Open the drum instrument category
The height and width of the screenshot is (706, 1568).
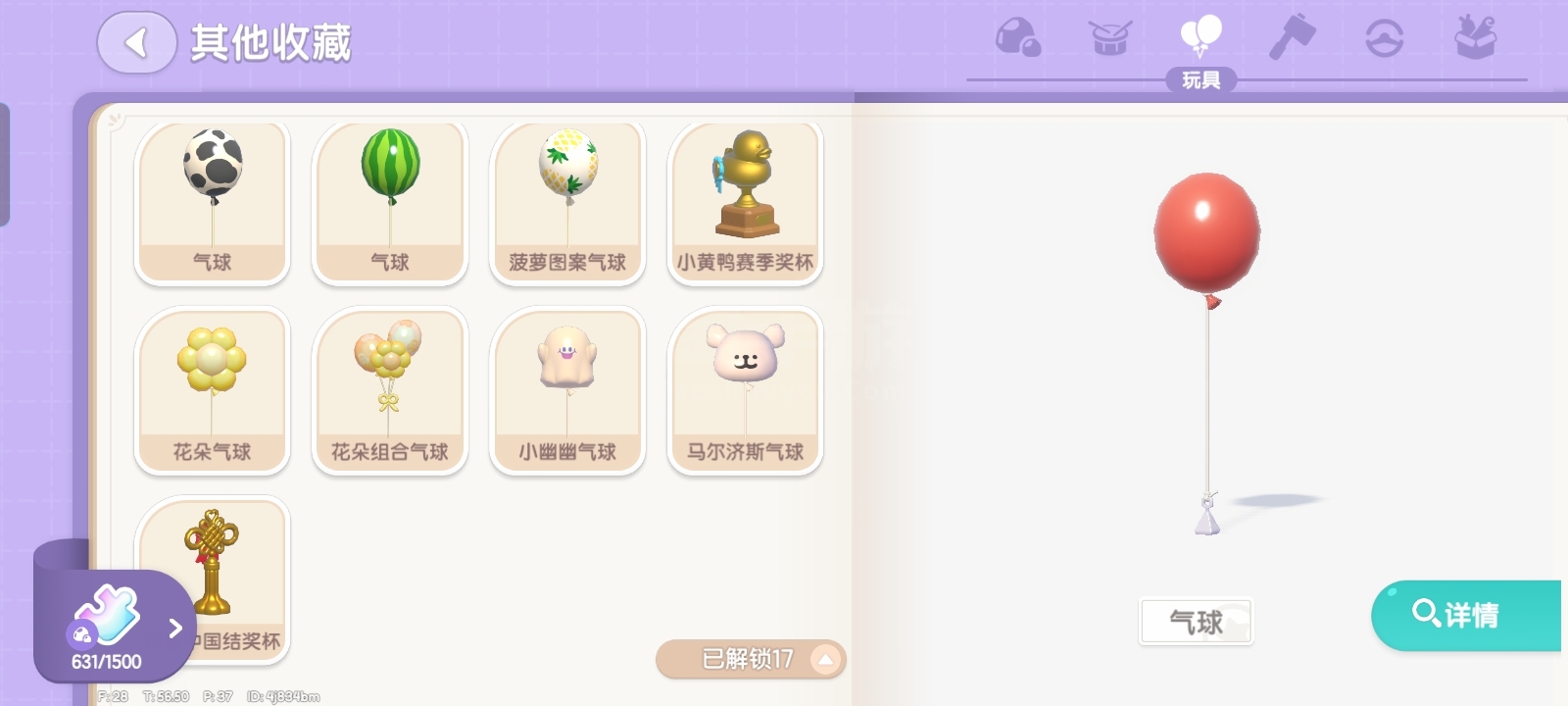[1110, 38]
